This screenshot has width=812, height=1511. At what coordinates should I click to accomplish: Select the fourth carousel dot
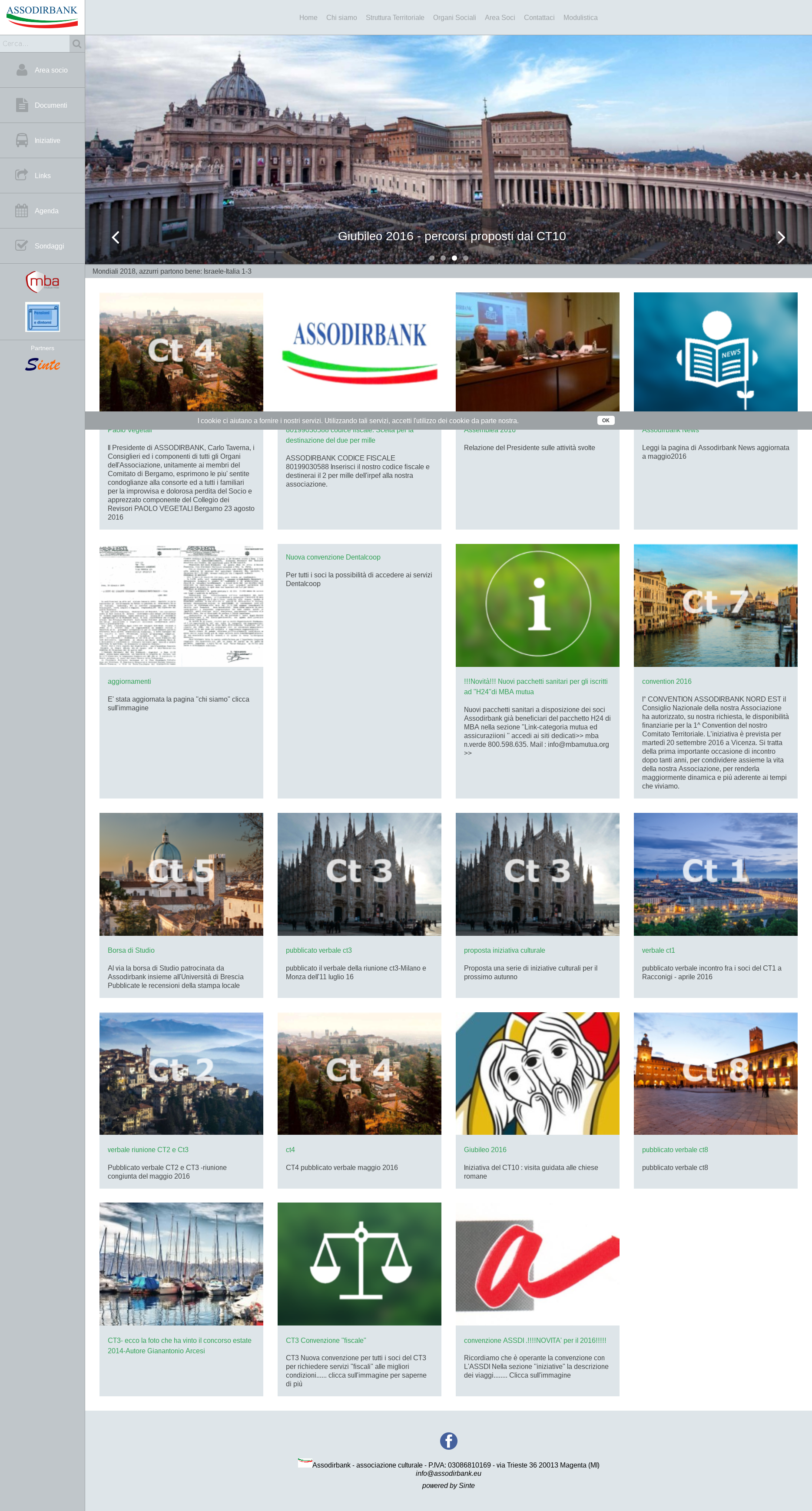(466, 258)
